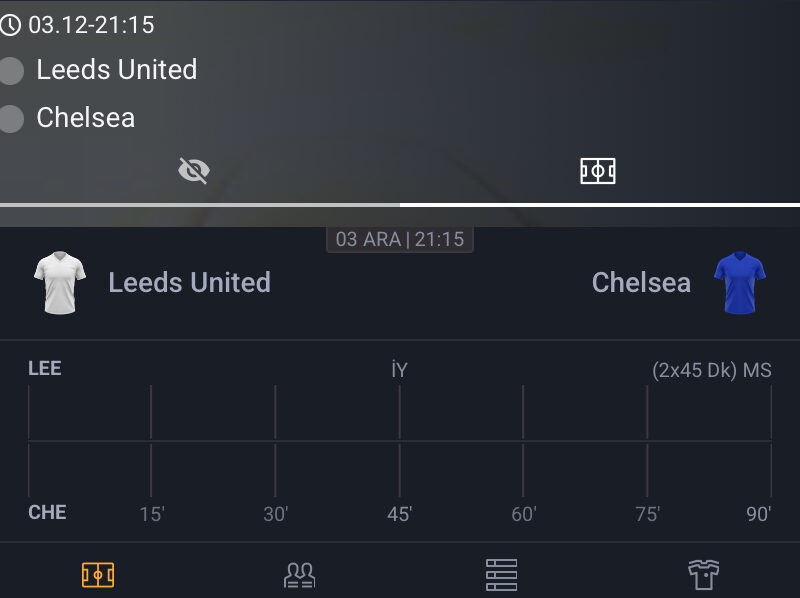800x598 pixels.
Task: Expand the 03 ARA | 21:15 date header
Action: (400, 238)
